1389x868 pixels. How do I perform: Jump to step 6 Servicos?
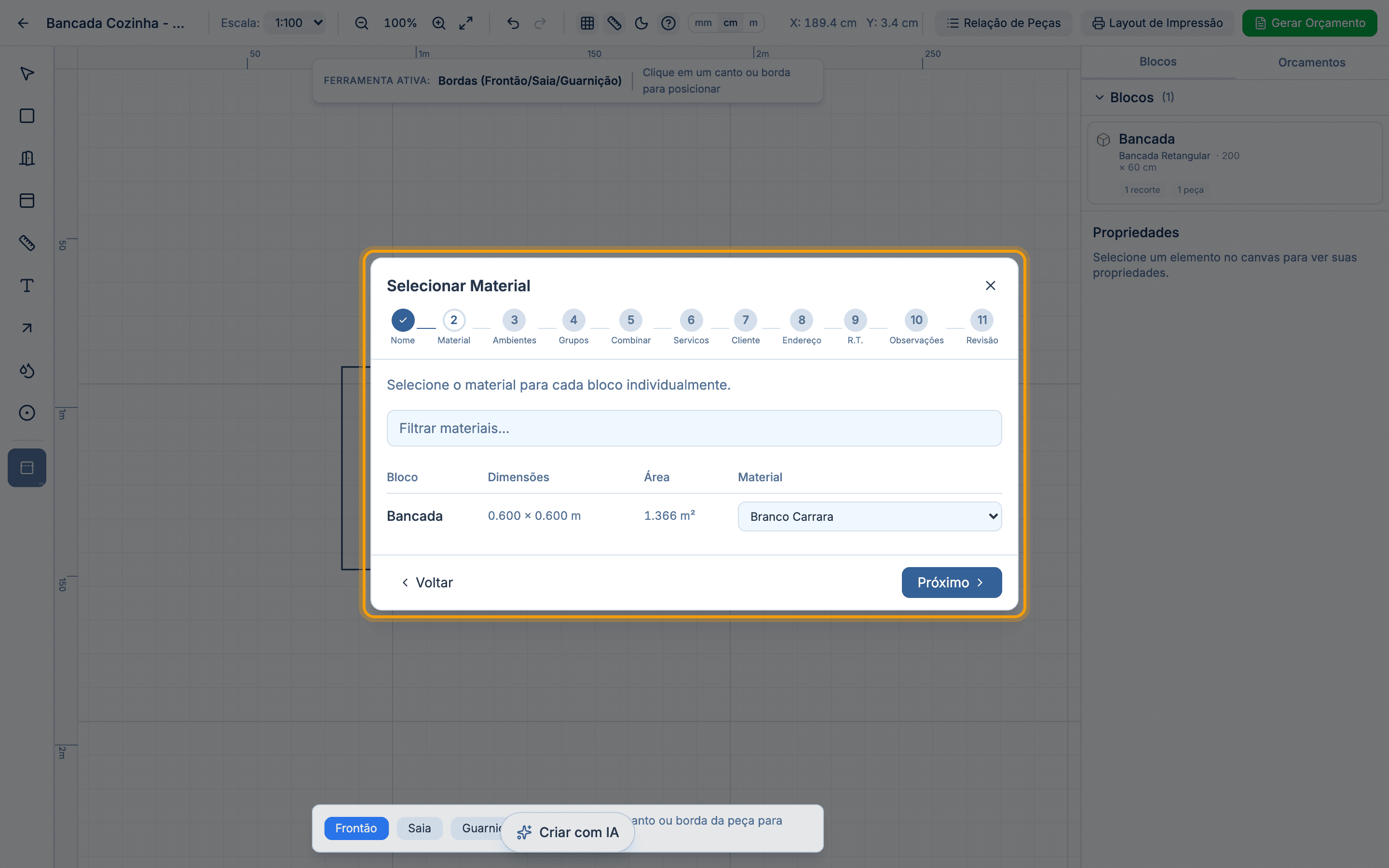691,327
